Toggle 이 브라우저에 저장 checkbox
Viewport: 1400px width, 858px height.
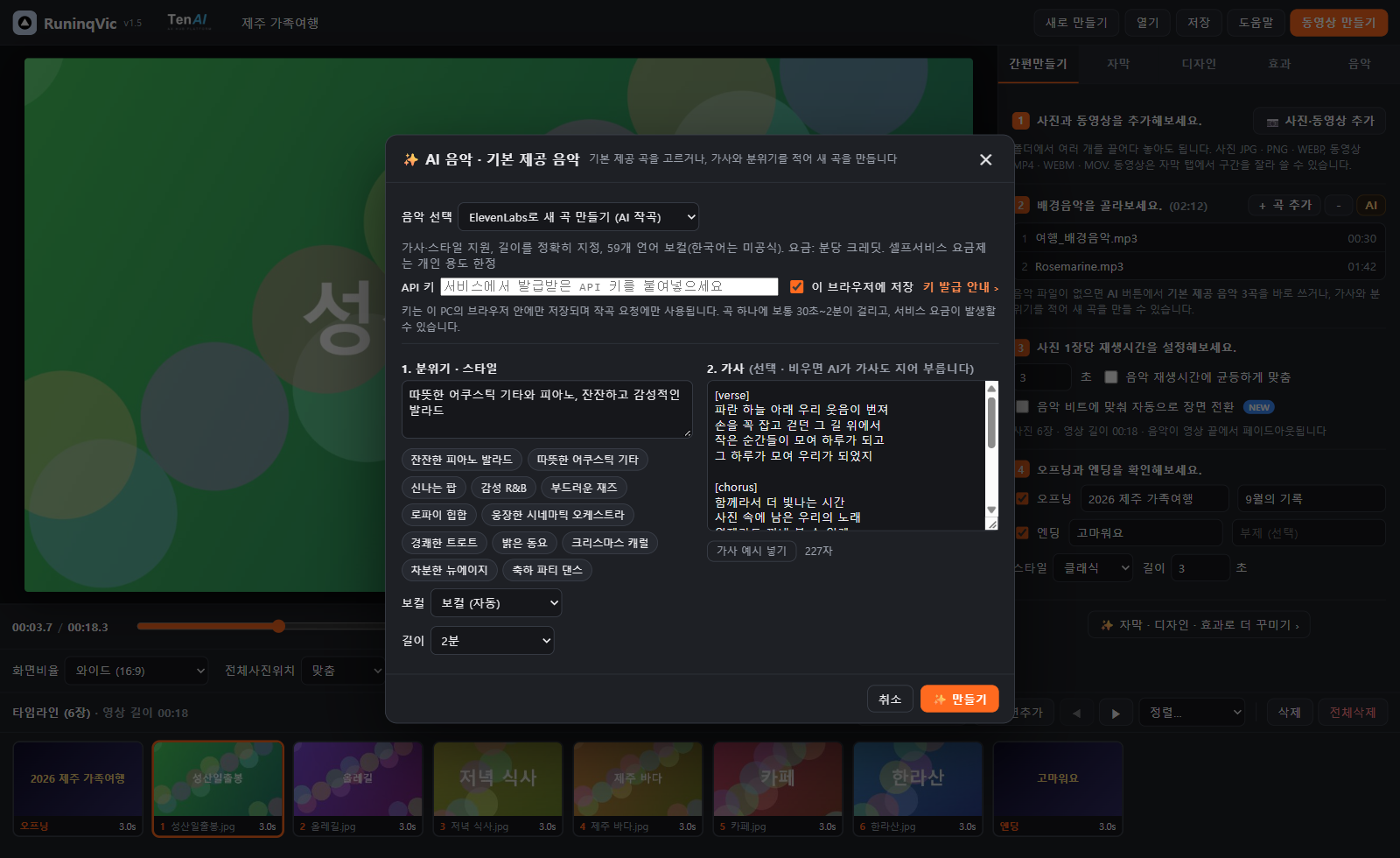click(796, 286)
